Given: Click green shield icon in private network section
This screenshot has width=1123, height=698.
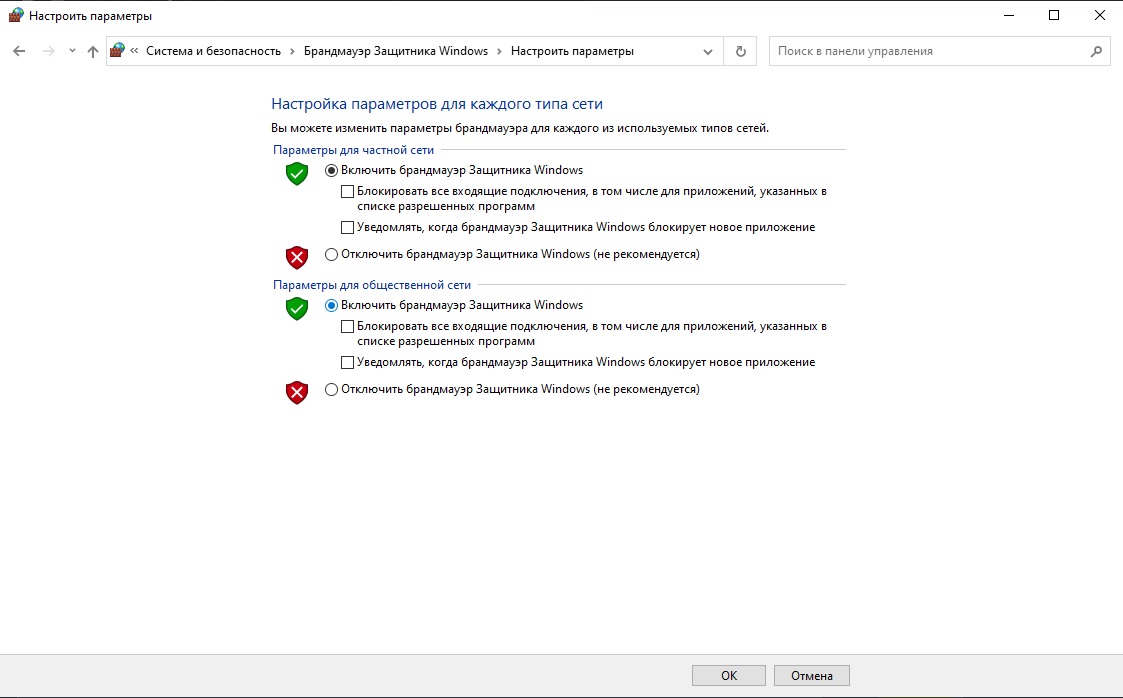Looking at the screenshot, I should coord(297,174).
